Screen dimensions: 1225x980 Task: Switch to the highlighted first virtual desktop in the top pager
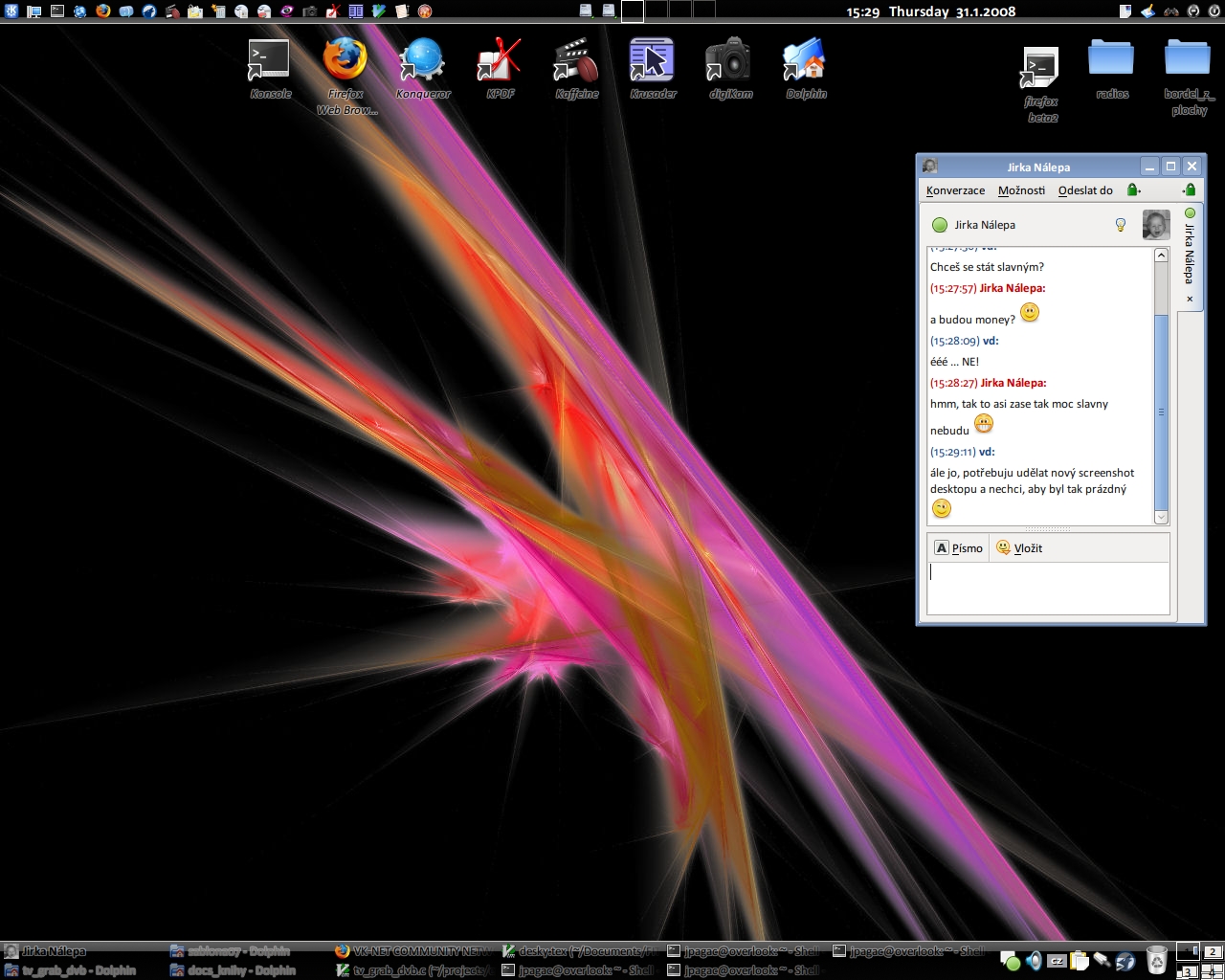coord(633,11)
